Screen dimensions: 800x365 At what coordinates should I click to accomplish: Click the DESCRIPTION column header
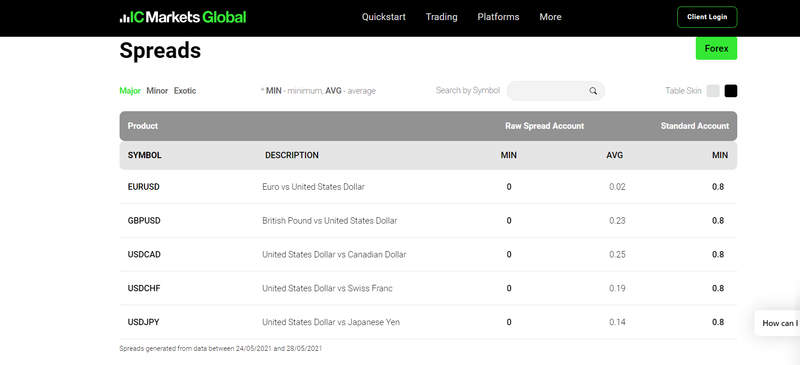point(292,155)
